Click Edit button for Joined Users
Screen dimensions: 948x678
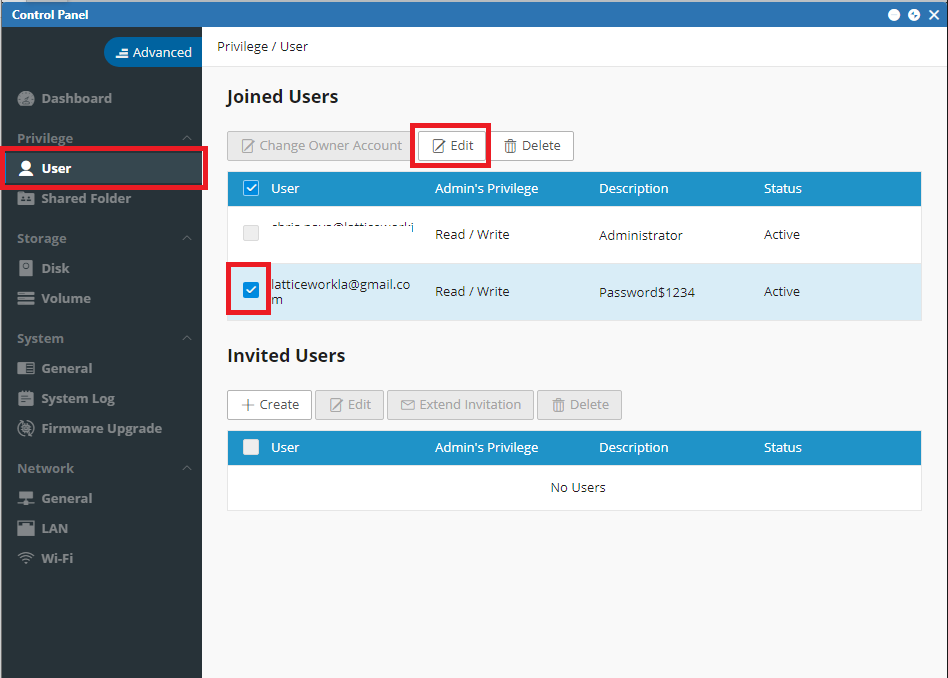click(x=452, y=146)
